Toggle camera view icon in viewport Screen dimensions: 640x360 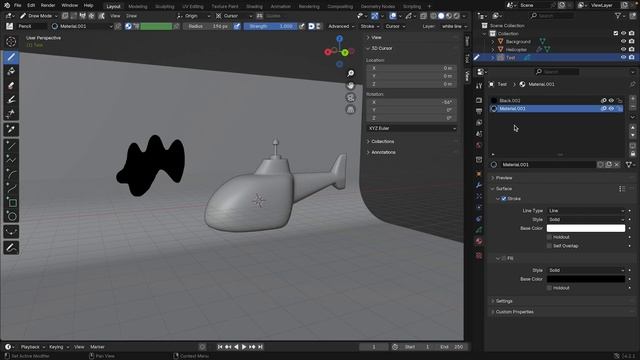click(350, 97)
